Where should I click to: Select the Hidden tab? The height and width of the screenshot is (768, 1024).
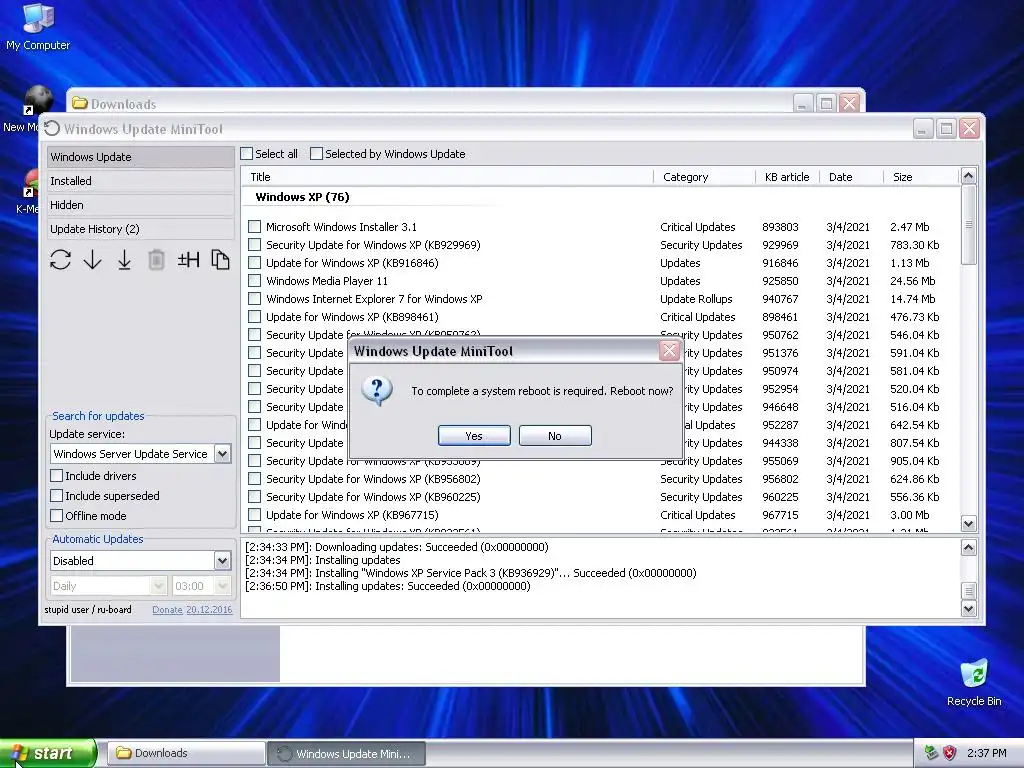(x=140, y=205)
